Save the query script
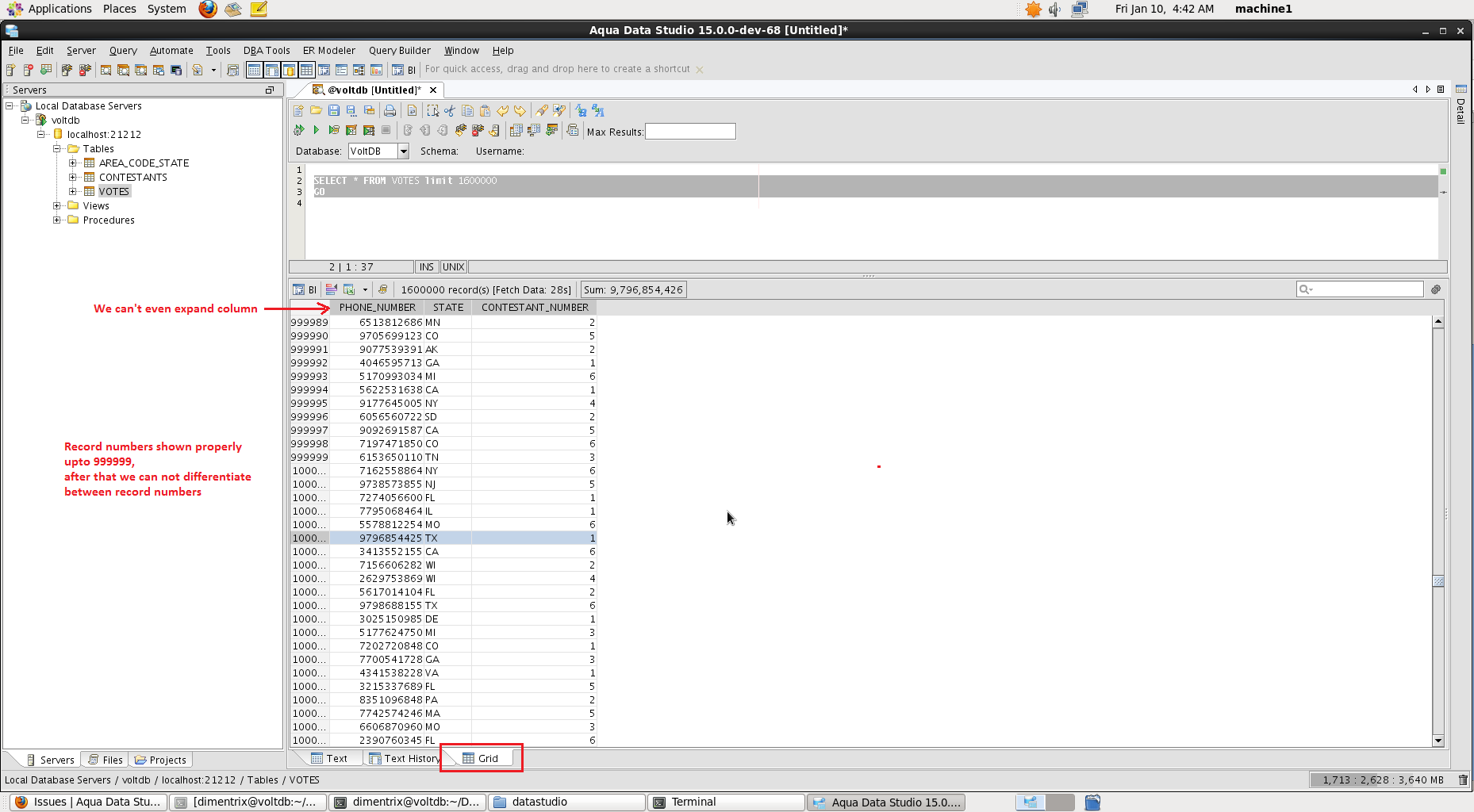The image size is (1474, 812). [x=334, y=111]
